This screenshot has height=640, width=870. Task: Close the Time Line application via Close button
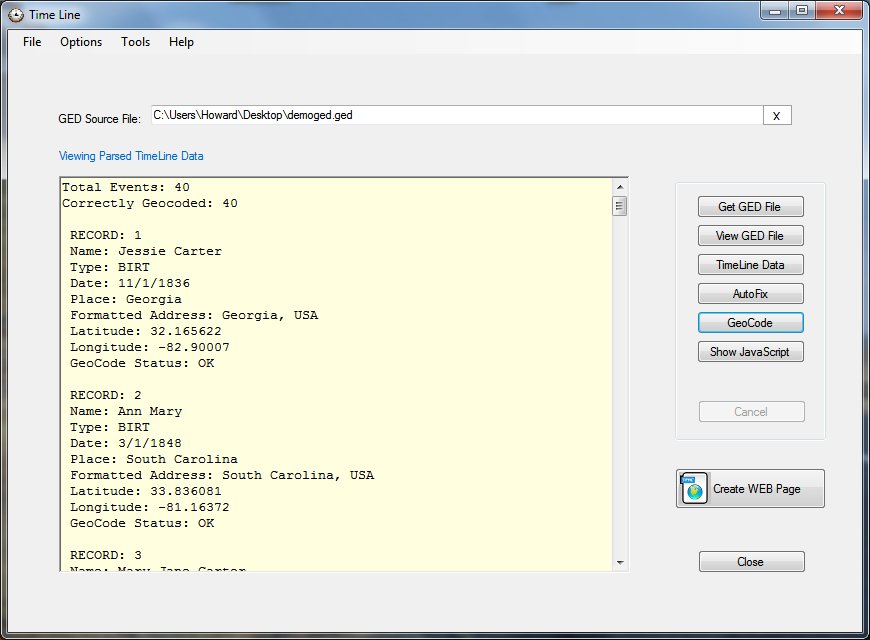(751, 561)
